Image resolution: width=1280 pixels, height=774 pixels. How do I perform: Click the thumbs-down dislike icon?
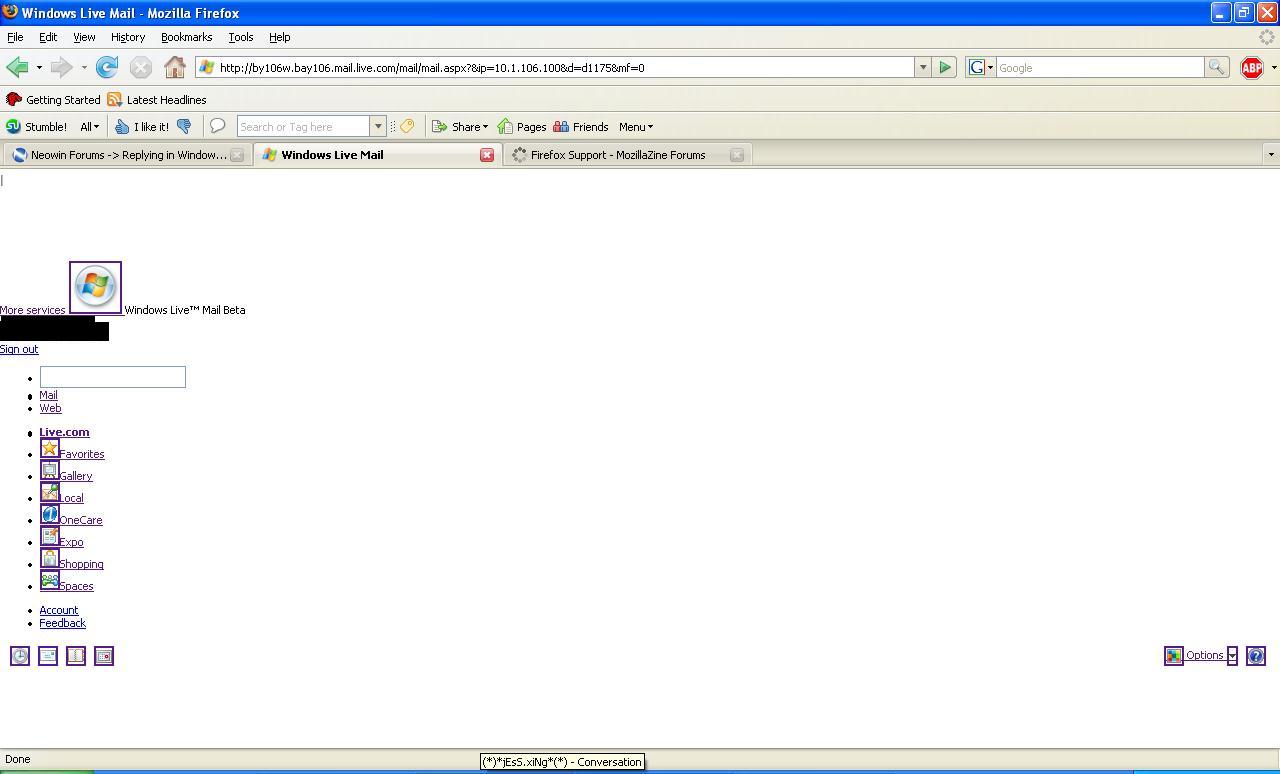click(184, 127)
